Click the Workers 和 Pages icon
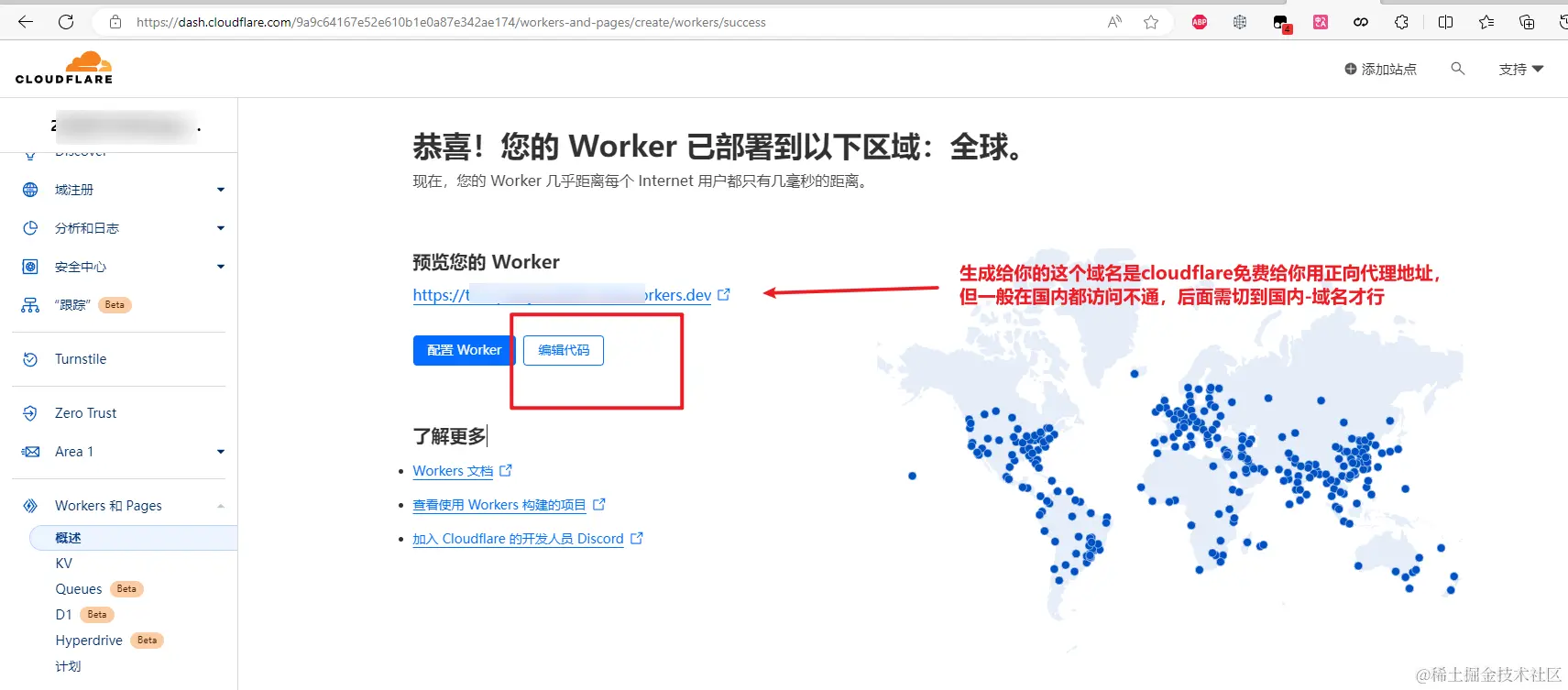The height and width of the screenshot is (690, 1568). point(30,506)
